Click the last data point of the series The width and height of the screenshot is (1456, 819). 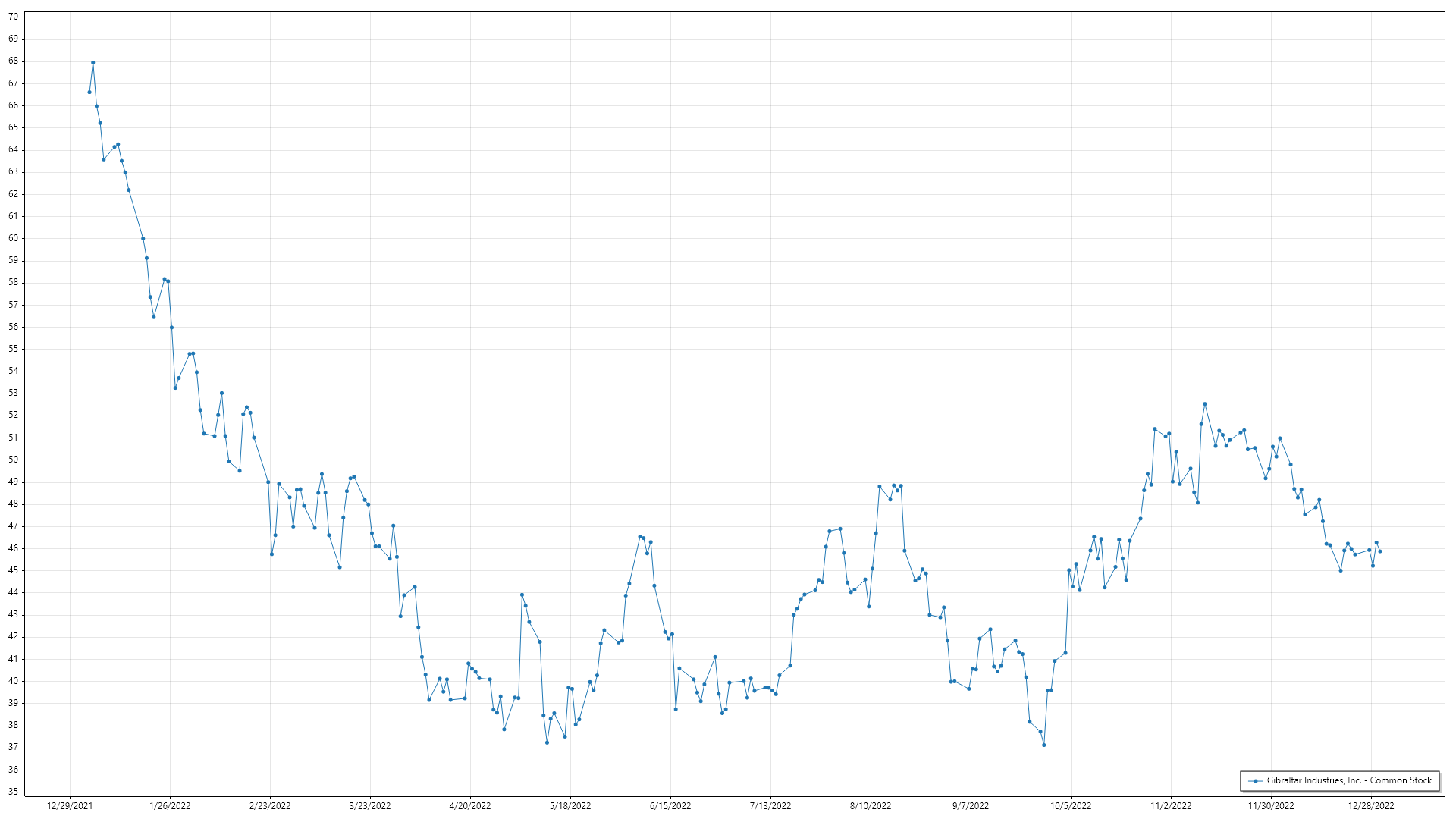coord(1379,551)
